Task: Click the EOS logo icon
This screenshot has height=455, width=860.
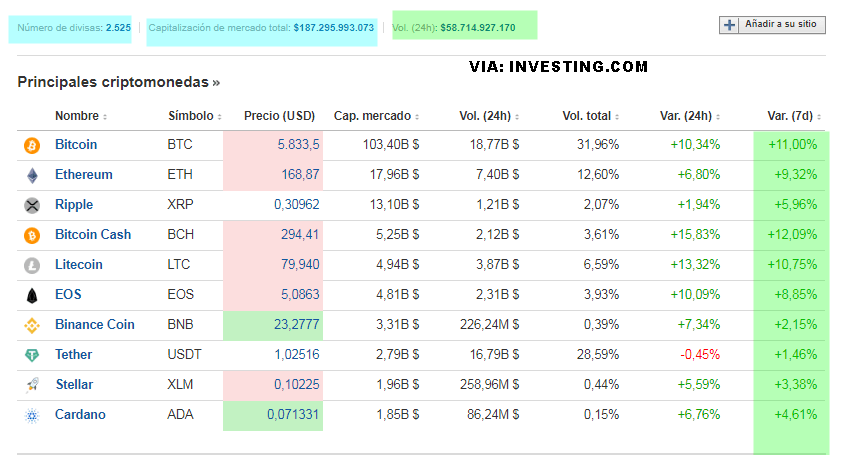Action: (x=32, y=295)
